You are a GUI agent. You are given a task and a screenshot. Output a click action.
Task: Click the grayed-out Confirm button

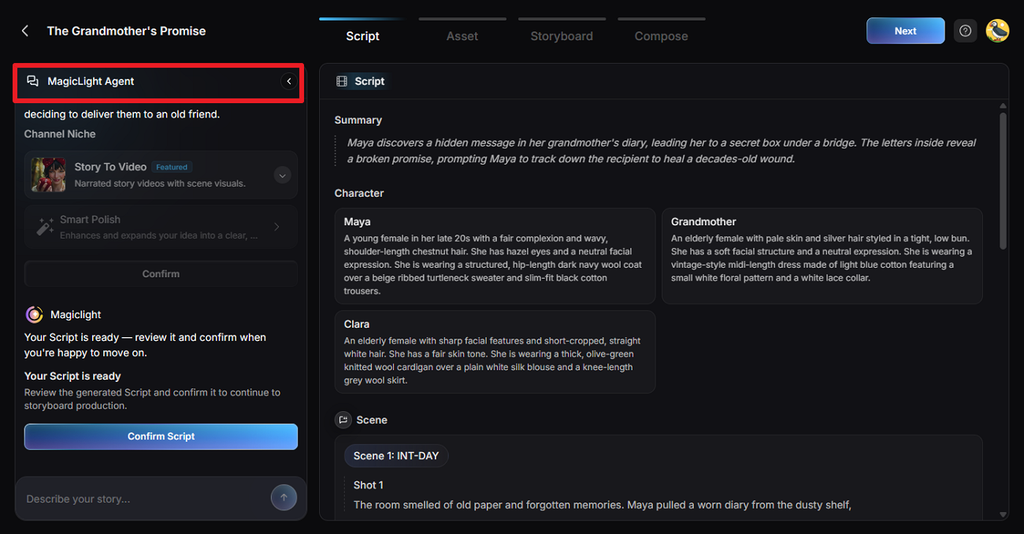click(161, 274)
